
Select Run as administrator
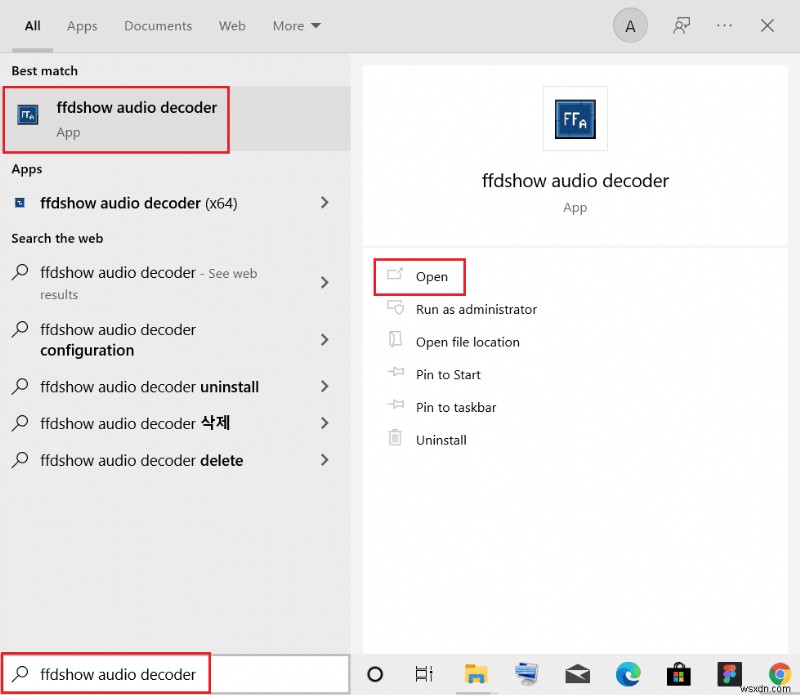[476, 309]
